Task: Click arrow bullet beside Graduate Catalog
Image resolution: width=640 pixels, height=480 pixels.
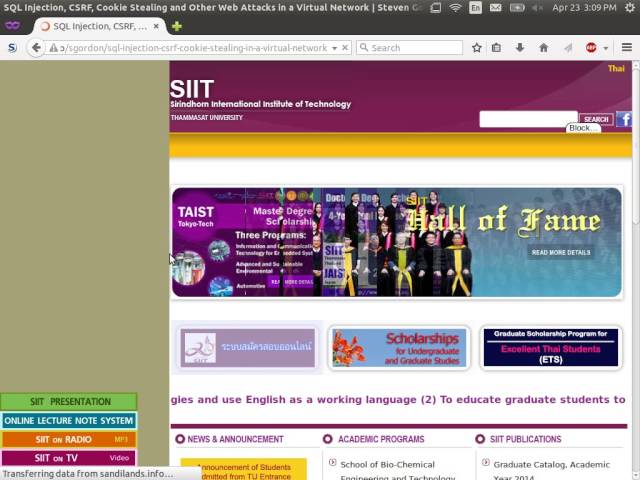Action: [485, 462]
